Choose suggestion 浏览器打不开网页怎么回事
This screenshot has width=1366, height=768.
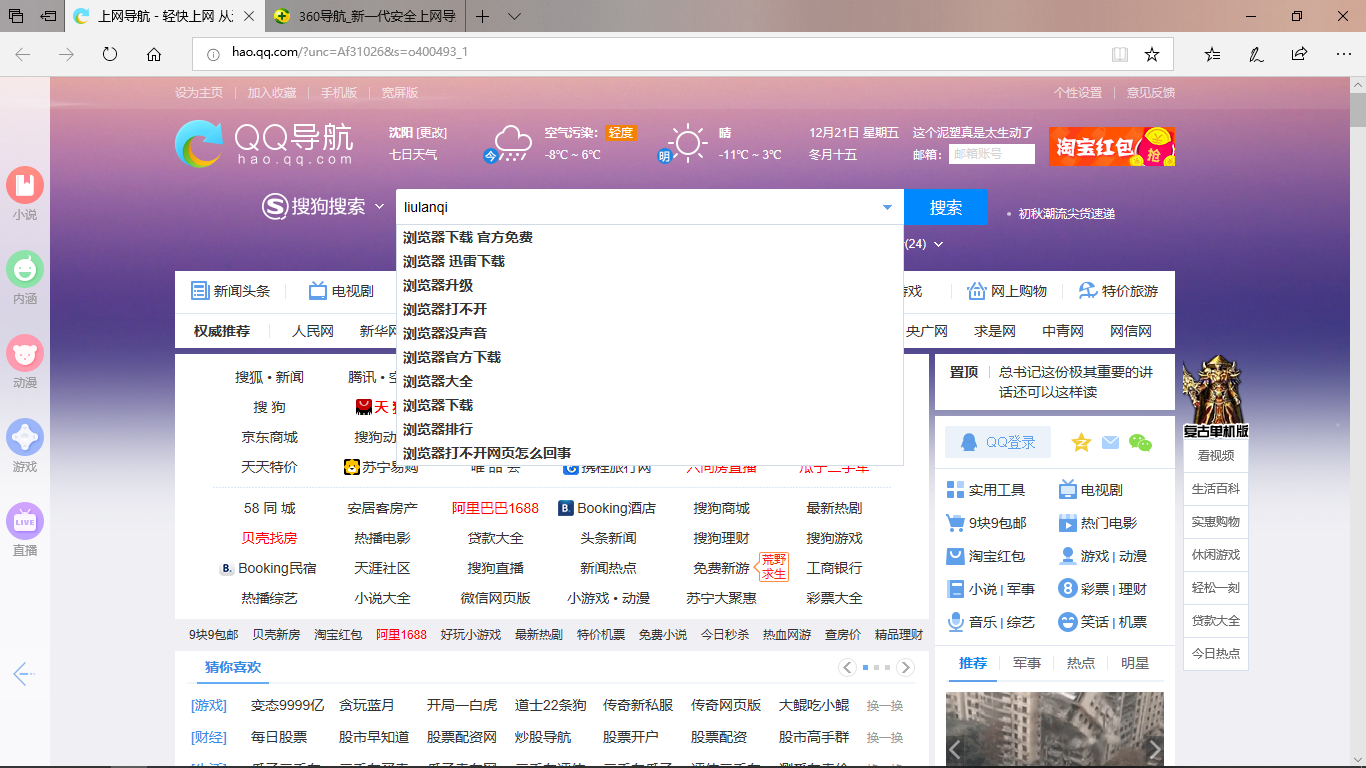[x=650, y=453]
